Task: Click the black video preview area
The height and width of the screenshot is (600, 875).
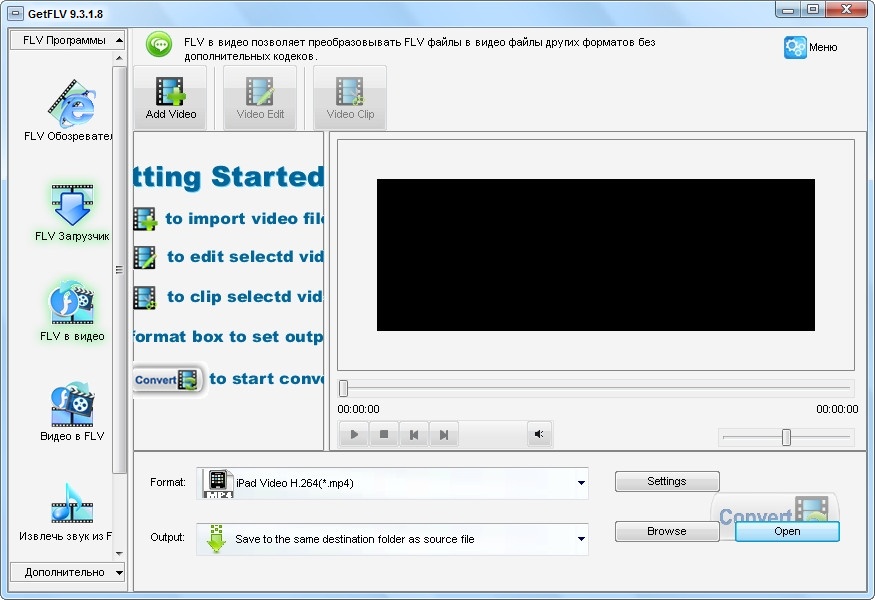Action: (x=595, y=255)
